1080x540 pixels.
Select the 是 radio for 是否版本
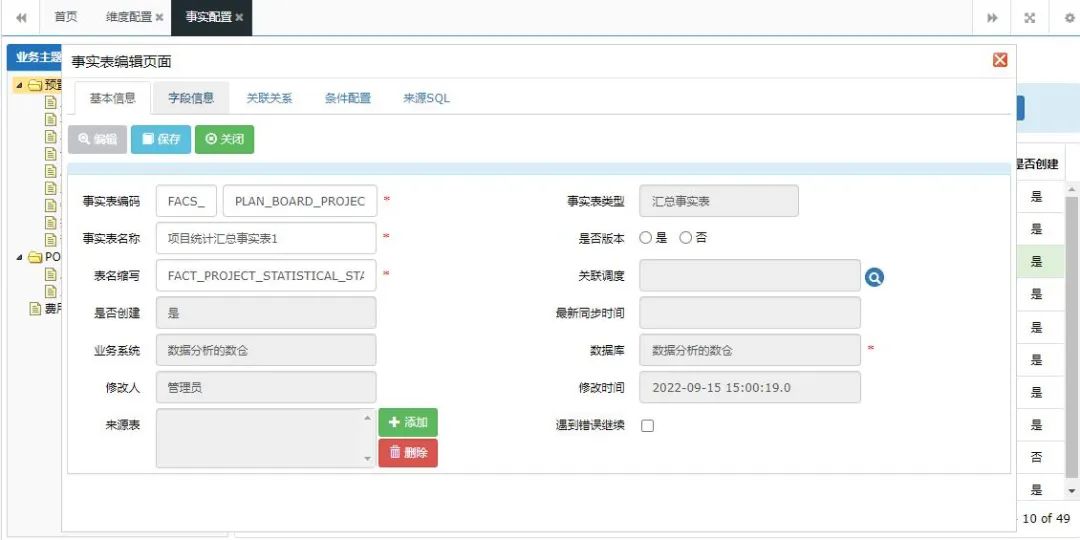pos(645,238)
